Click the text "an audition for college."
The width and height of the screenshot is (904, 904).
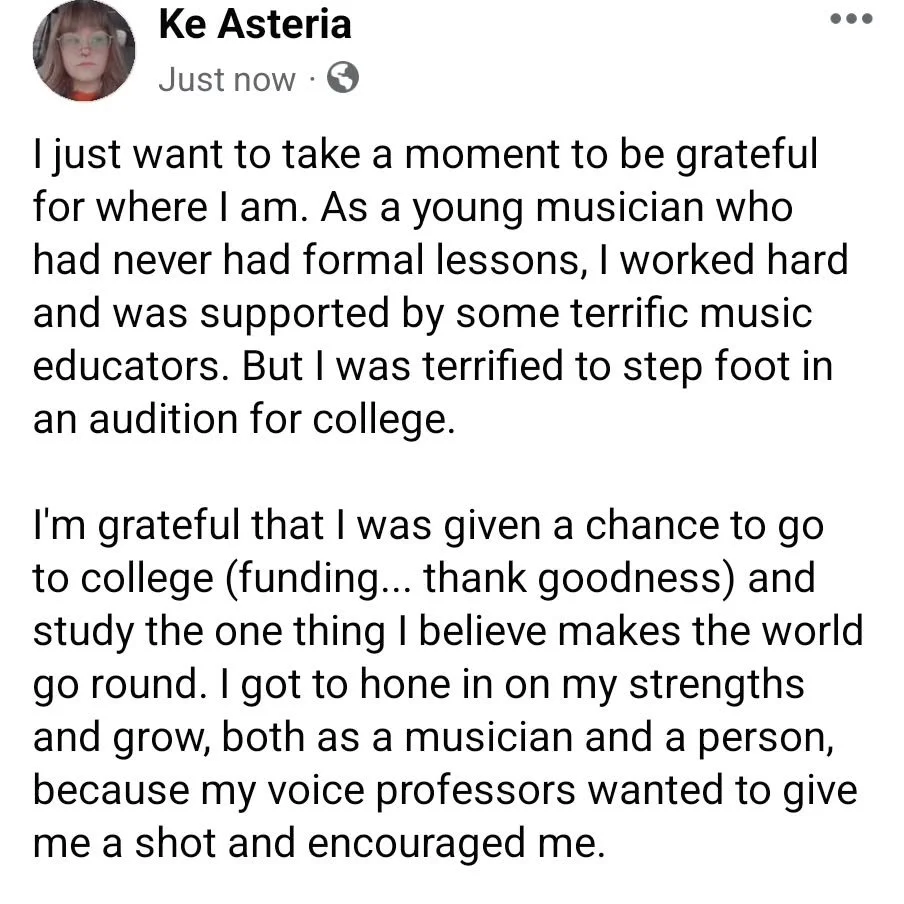242,418
